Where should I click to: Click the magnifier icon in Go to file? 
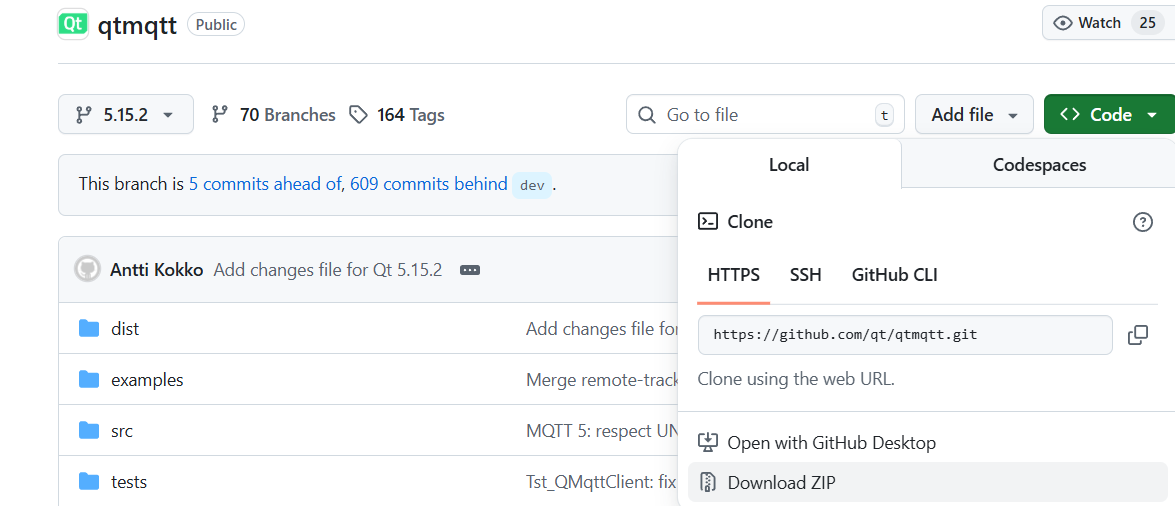[646, 115]
